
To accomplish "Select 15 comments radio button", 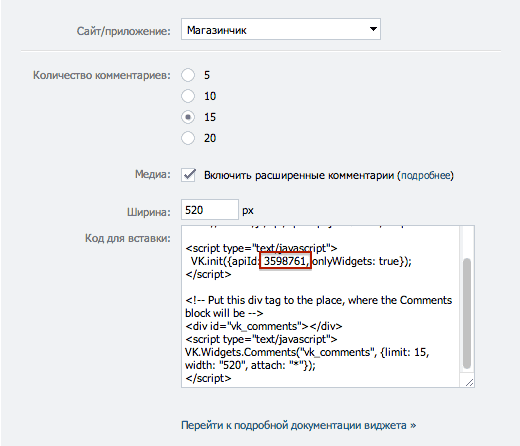I will (188, 117).
